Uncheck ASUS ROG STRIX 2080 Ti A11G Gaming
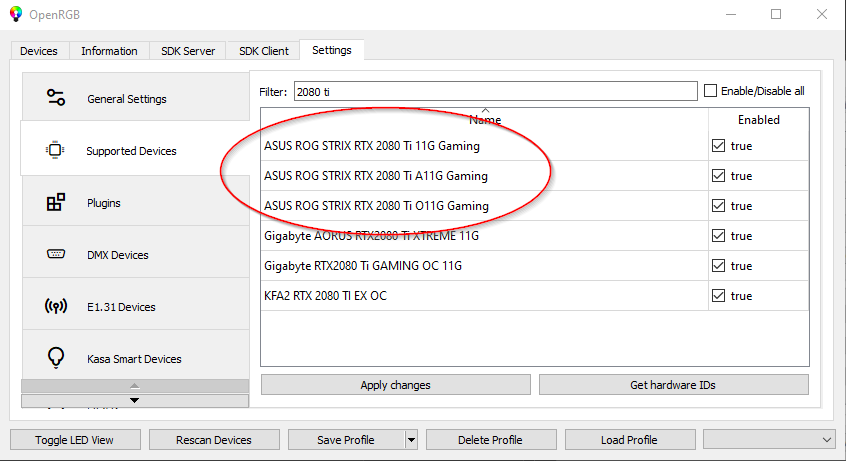 click(718, 175)
